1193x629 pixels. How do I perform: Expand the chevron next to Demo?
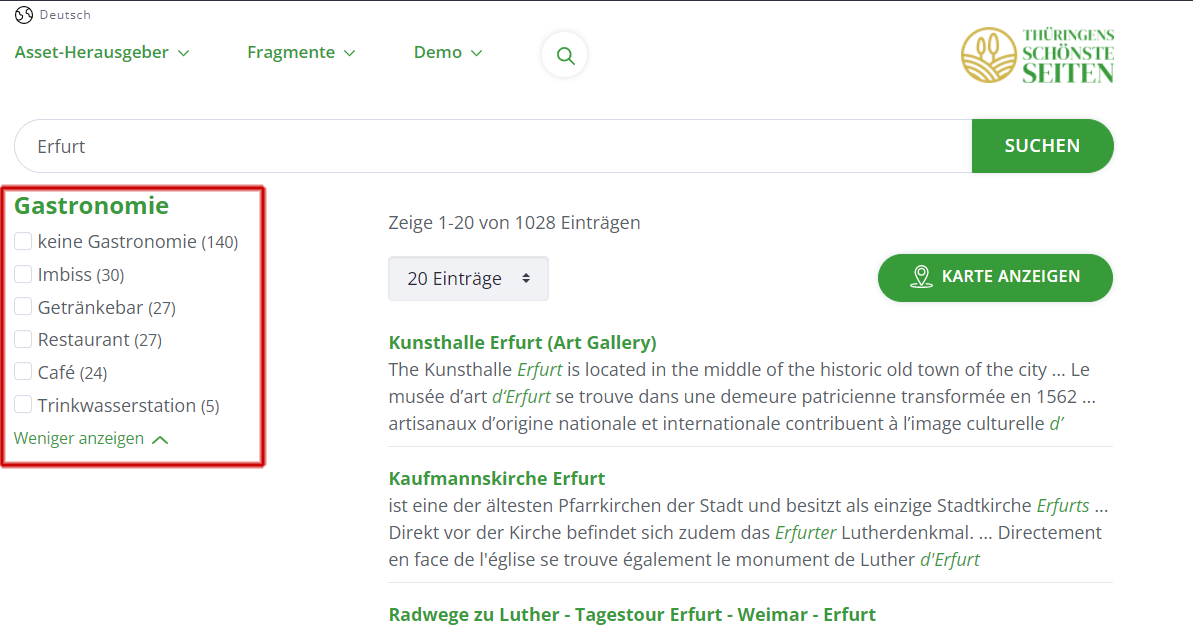tap(476, 53)
